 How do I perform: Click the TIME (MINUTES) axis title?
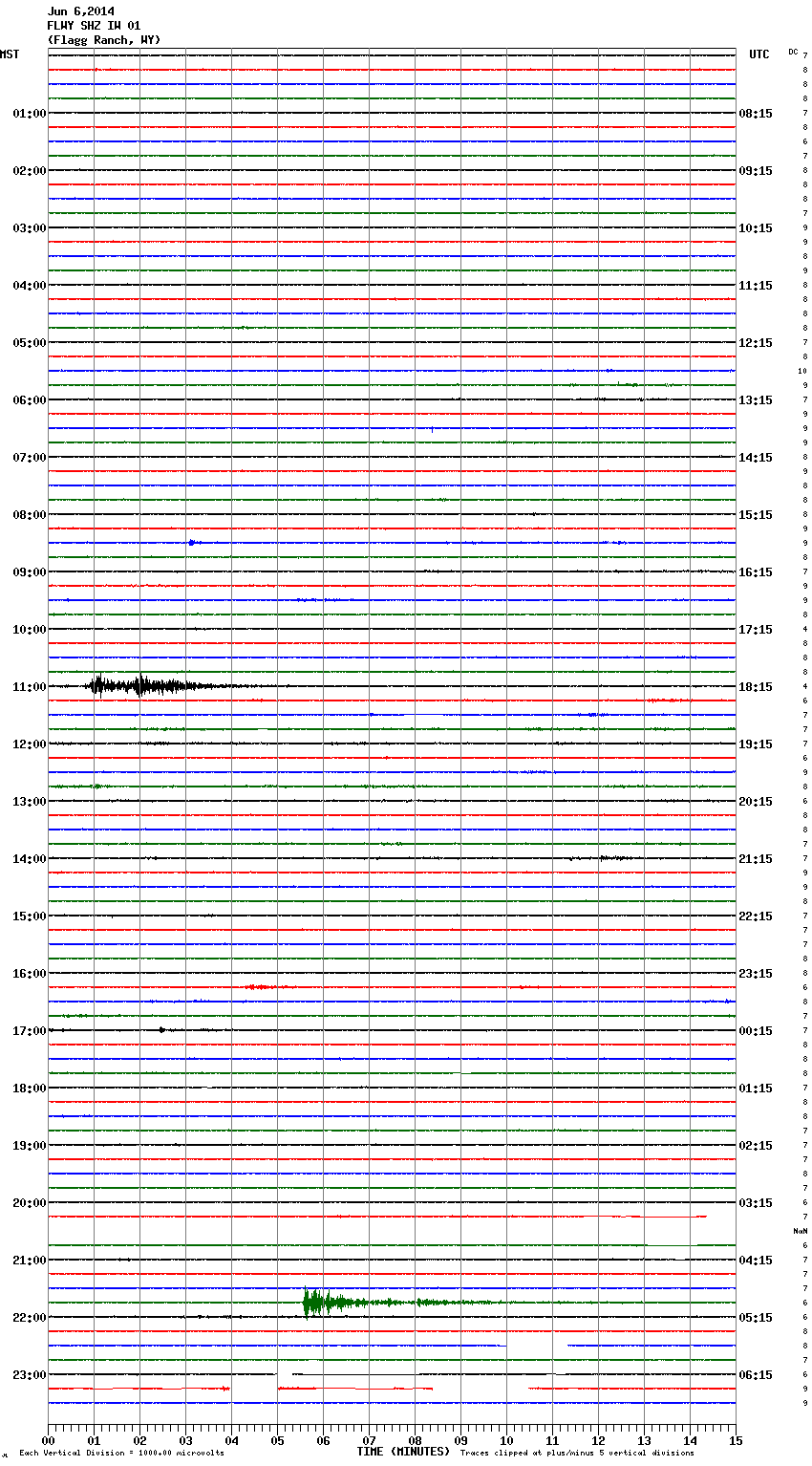[403, 1452]
